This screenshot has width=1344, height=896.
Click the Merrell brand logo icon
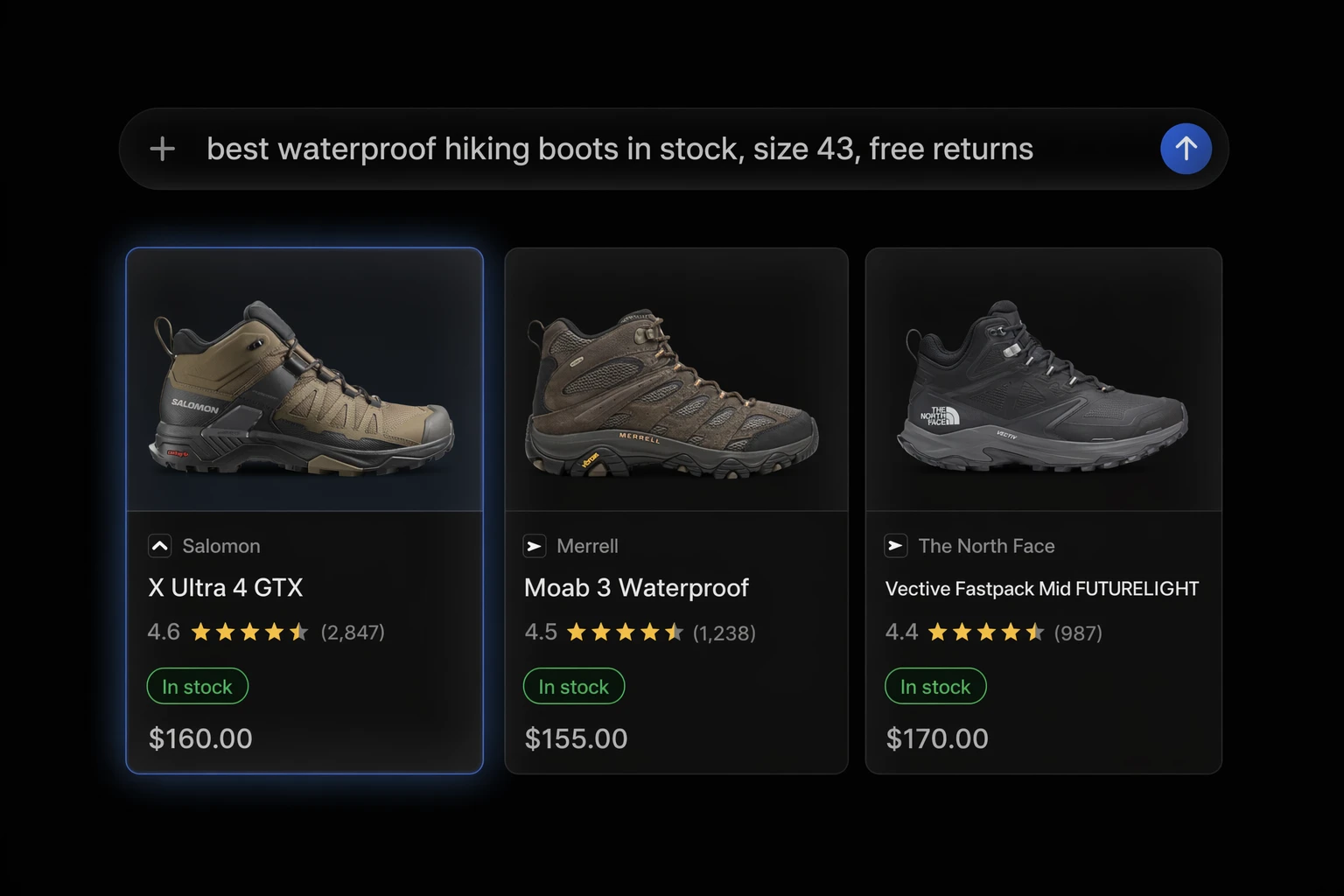(x=535, y=546)
